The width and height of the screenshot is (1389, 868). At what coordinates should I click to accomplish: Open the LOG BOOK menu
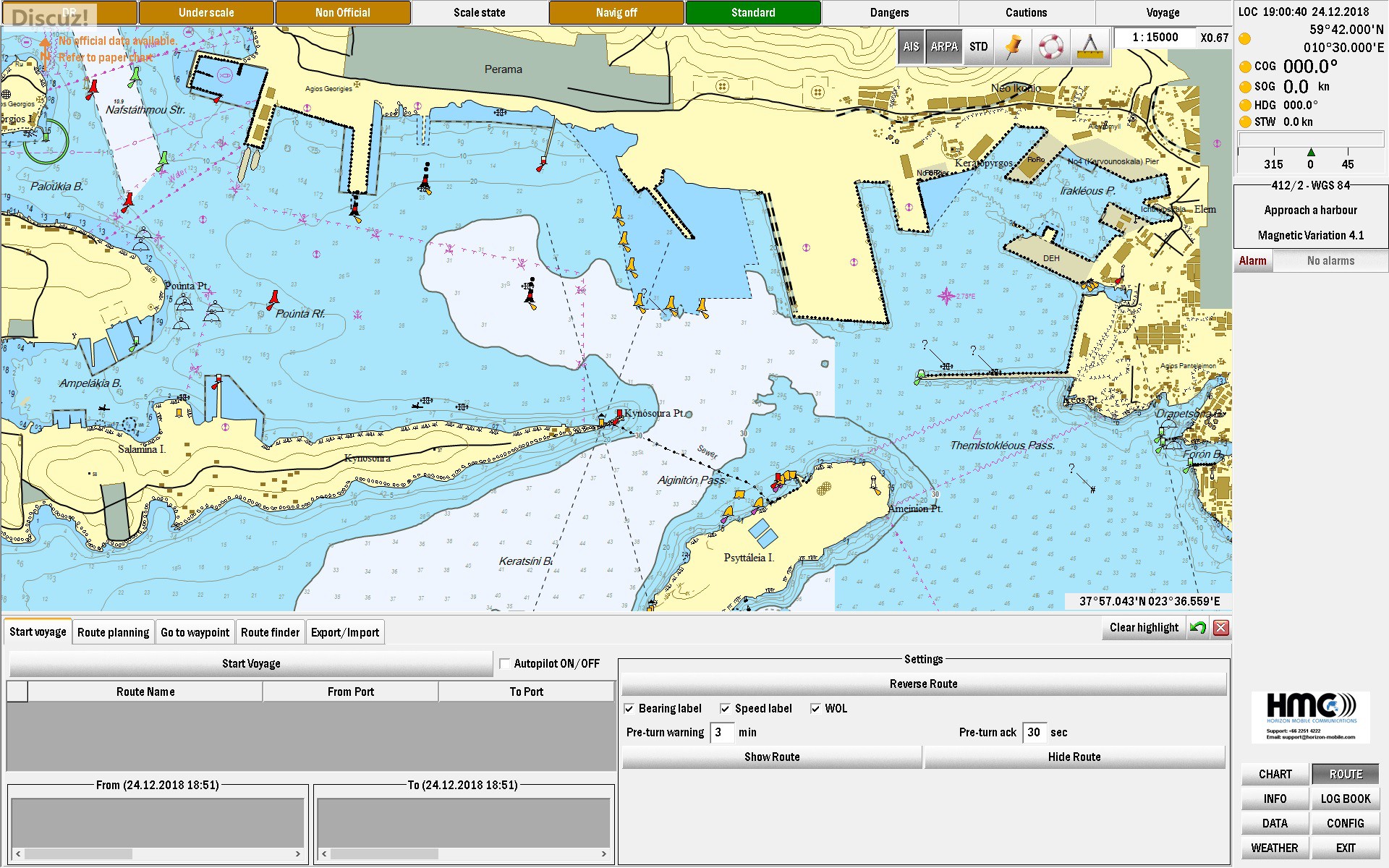(1346, 799)
